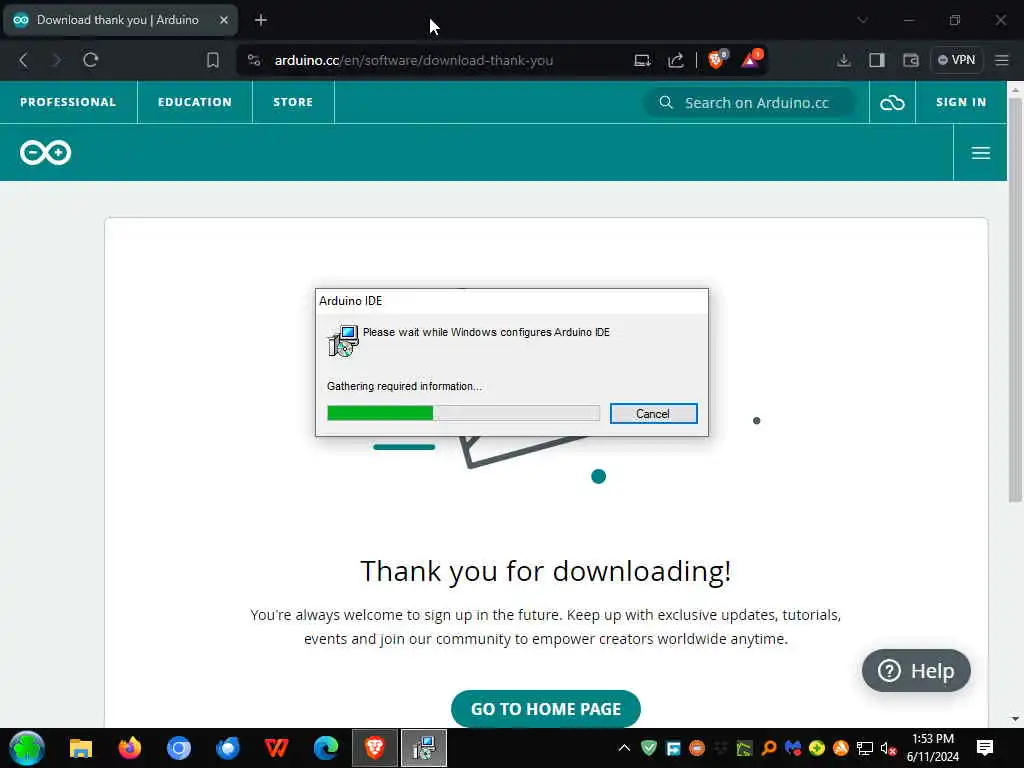This screenshot has width=1024, height=768.
Task: Open File Explorer from taskbar
Action: tap(81, 748)
